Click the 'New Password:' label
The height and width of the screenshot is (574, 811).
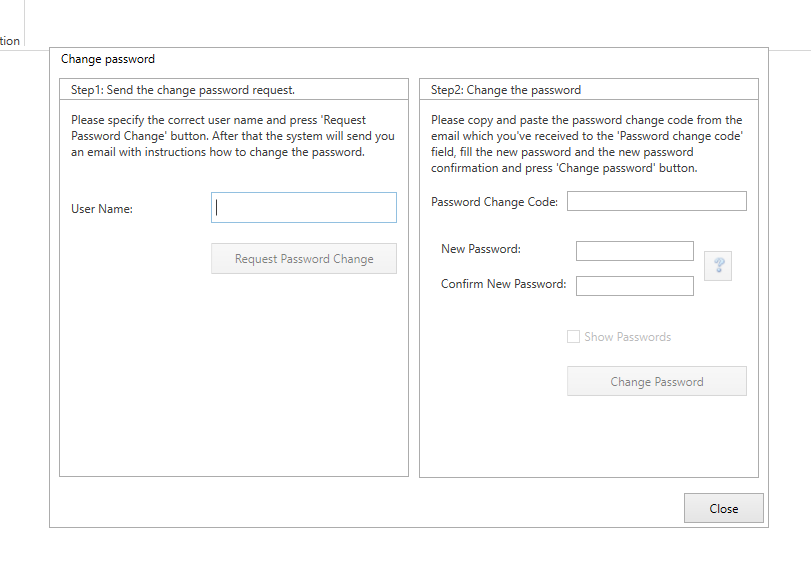coord(481,249)
